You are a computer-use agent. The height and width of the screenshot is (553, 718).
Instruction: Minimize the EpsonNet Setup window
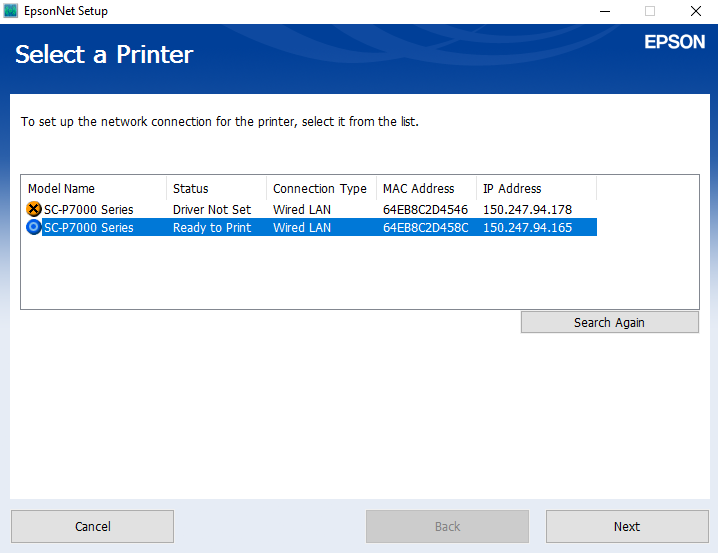point(605,11)
